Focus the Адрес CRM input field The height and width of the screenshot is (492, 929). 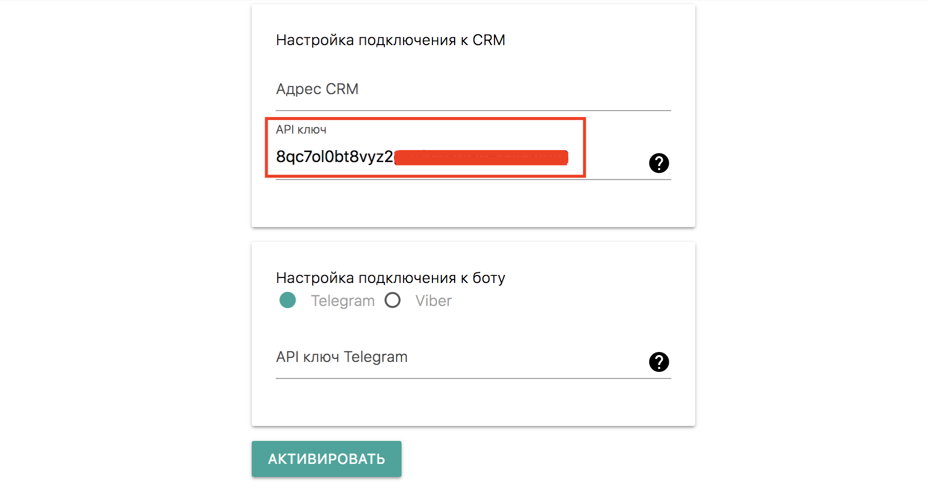(x=473, y=90)
